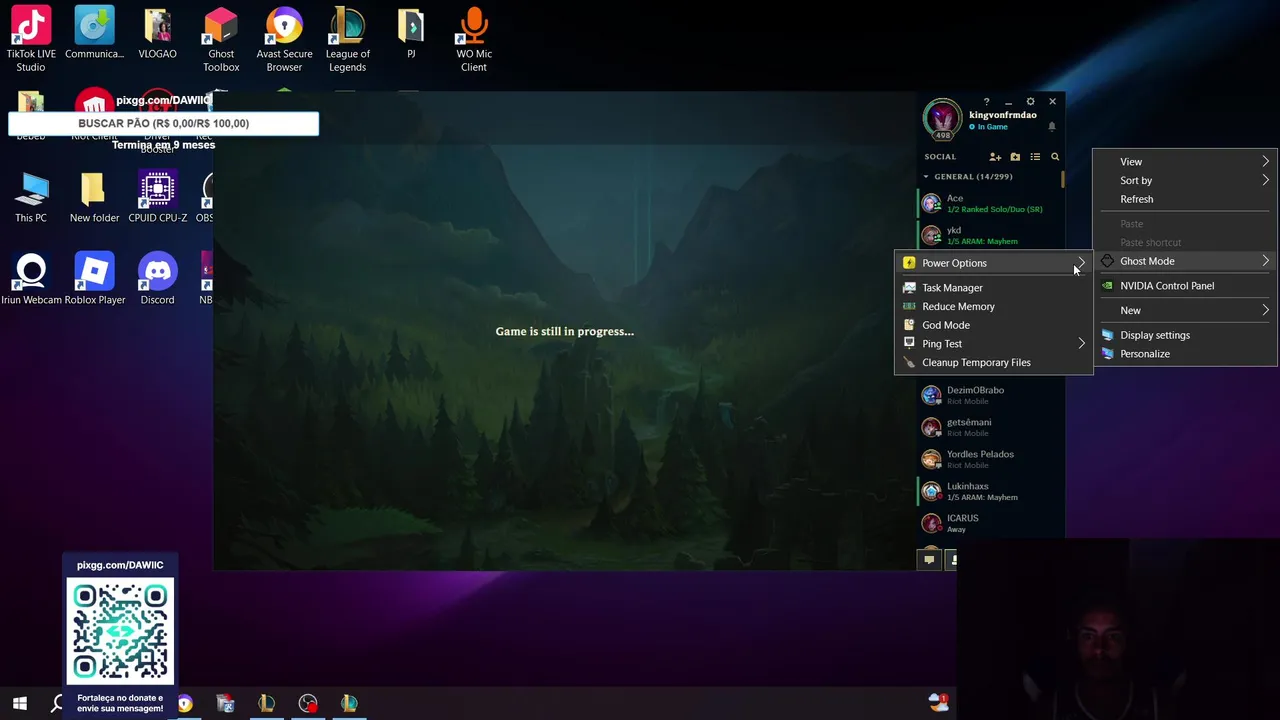Open Power Options submenu entry

993,263
